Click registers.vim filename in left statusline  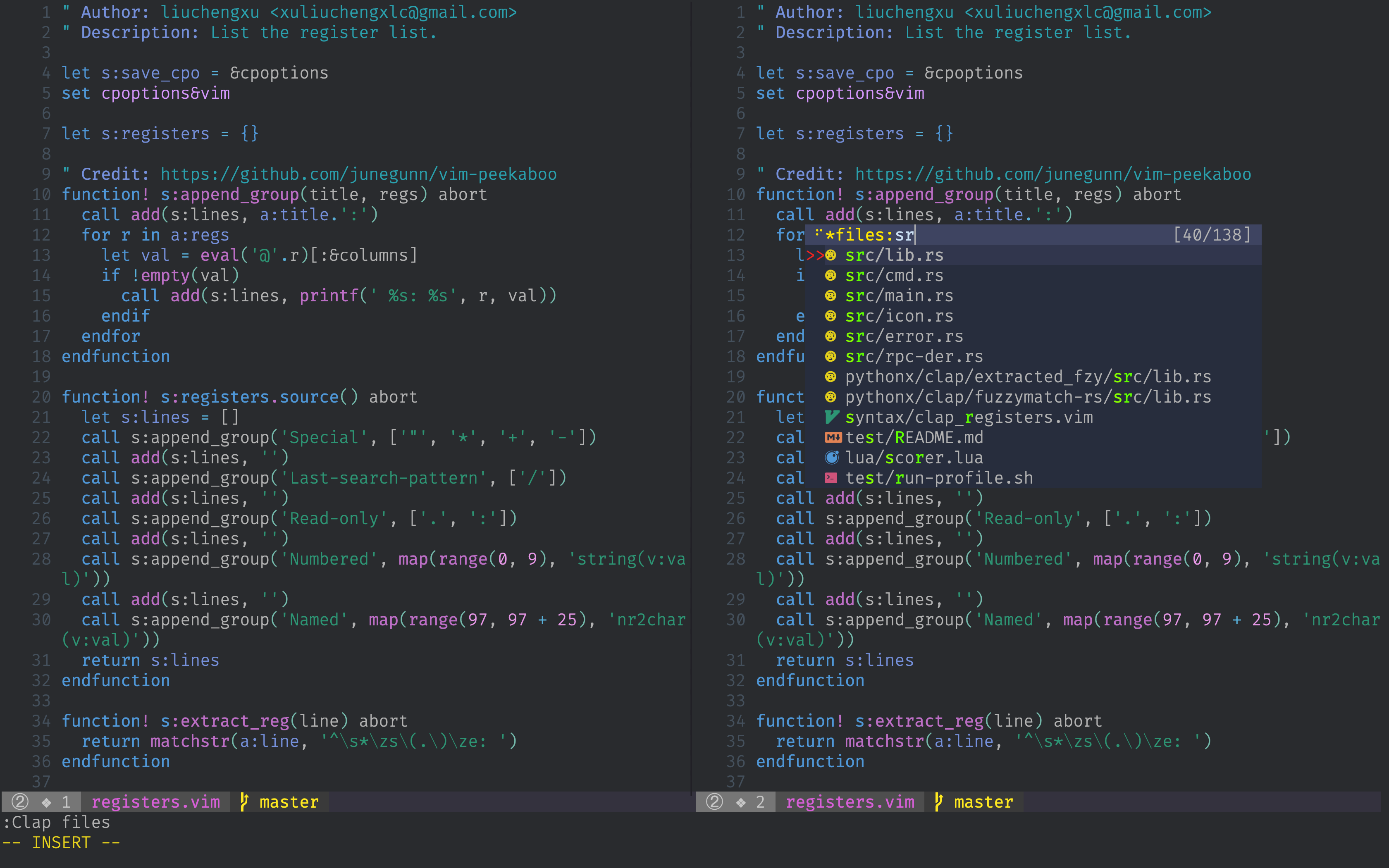point(156,802)
